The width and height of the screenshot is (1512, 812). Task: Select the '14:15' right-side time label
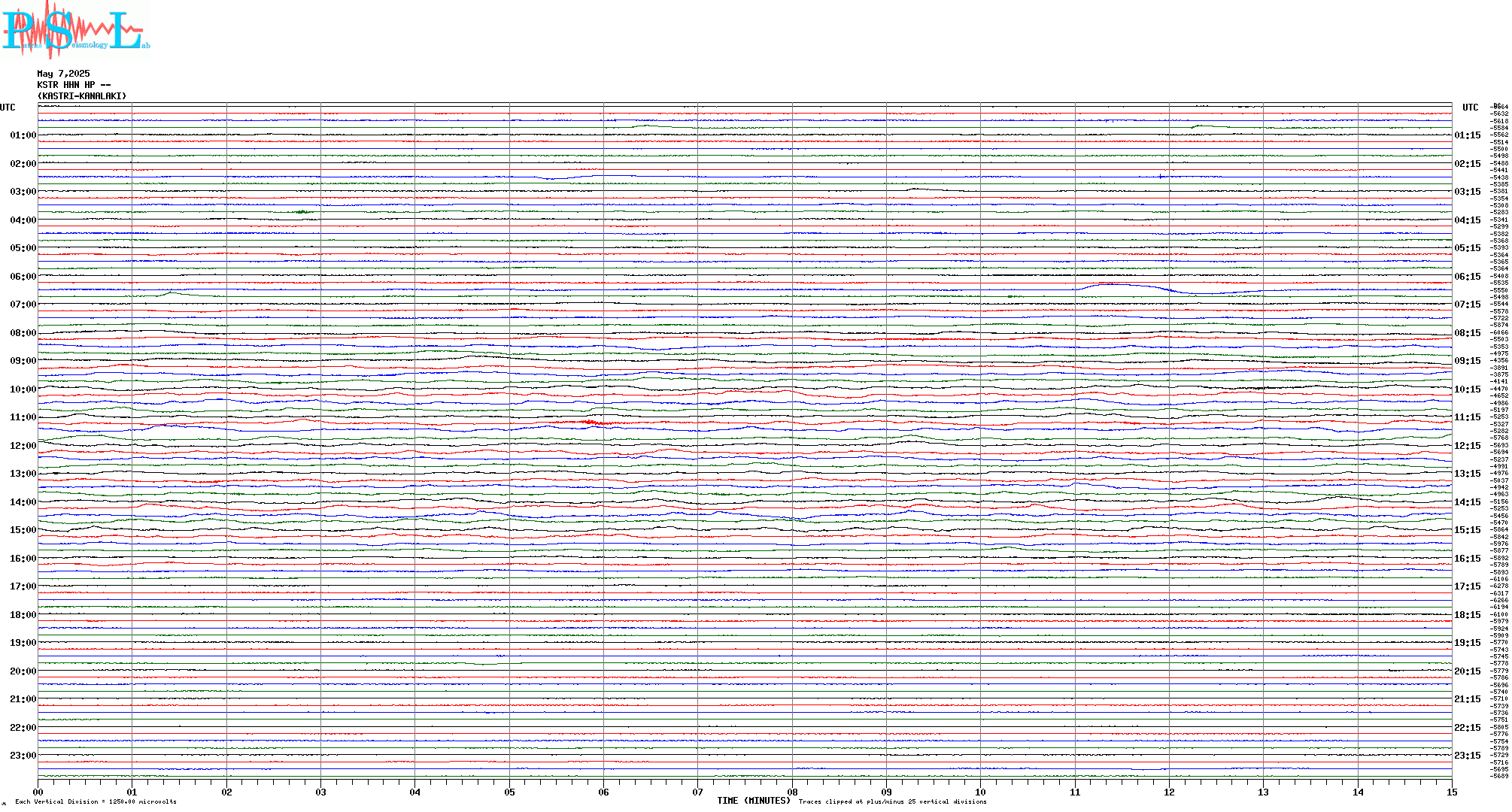click(x=1468, y=502)
